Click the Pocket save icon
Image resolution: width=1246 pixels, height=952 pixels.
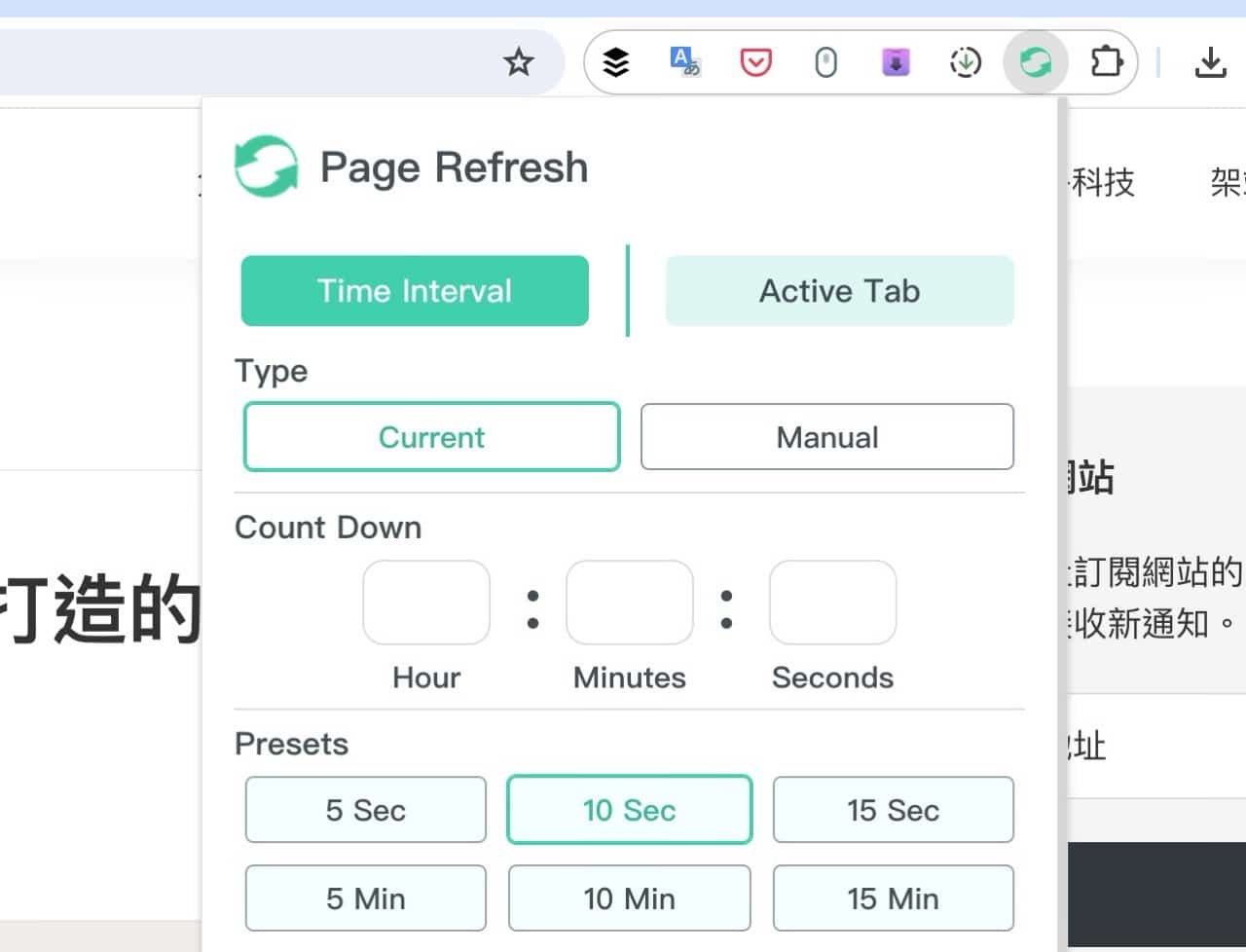pyautogui.click(x=755, y=61)
